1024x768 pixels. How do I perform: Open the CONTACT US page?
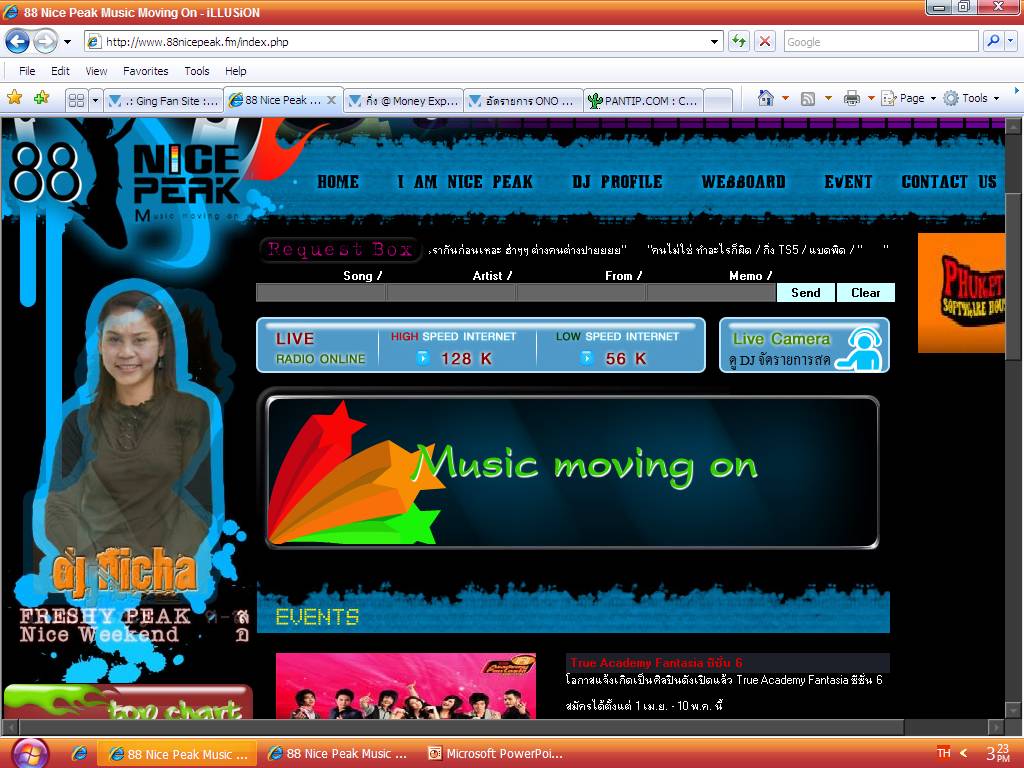point(949,182)
